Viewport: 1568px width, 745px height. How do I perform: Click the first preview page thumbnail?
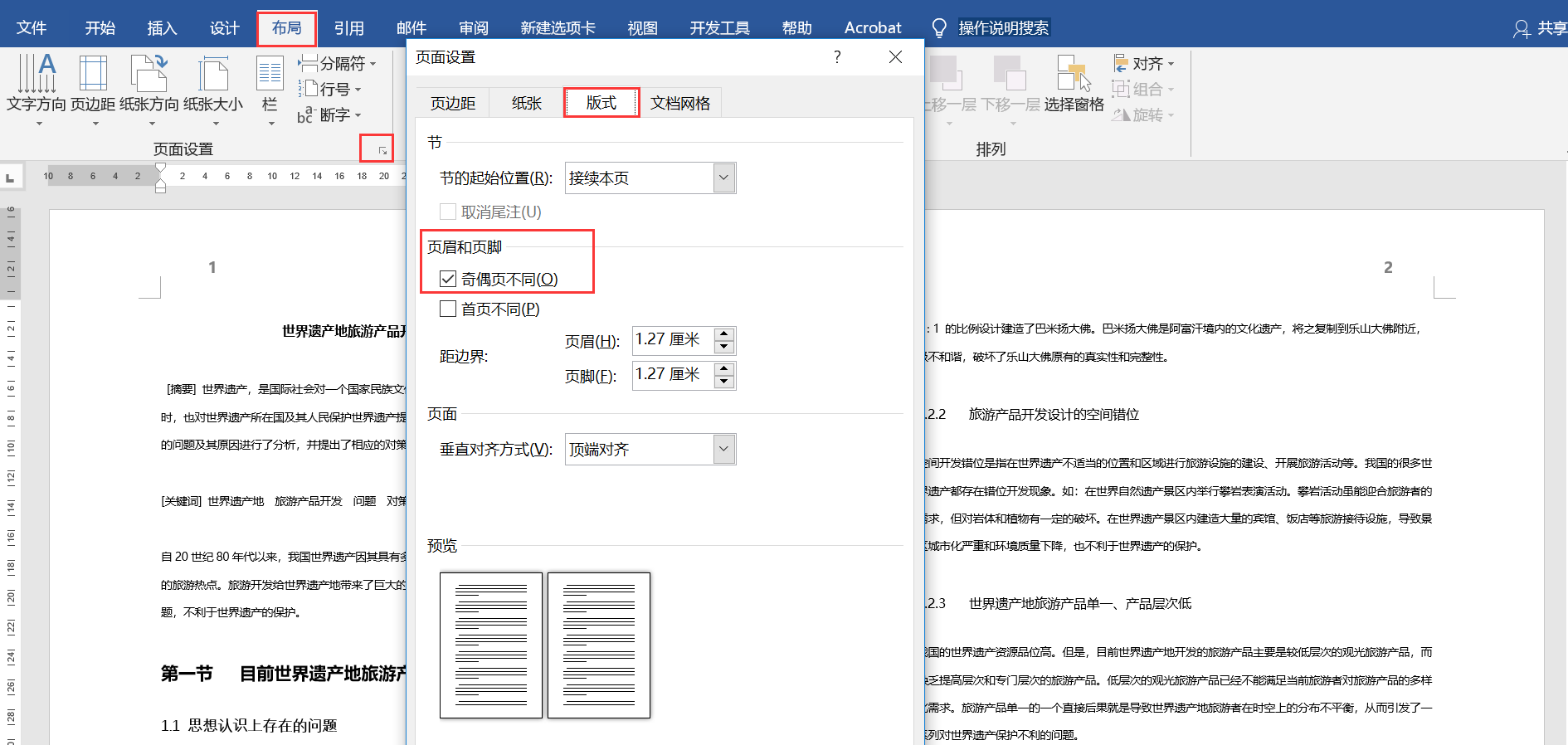click(491, 645)
